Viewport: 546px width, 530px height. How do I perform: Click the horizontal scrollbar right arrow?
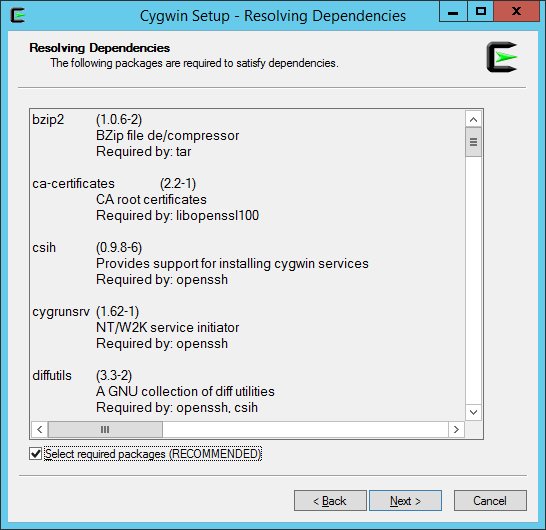456,429
